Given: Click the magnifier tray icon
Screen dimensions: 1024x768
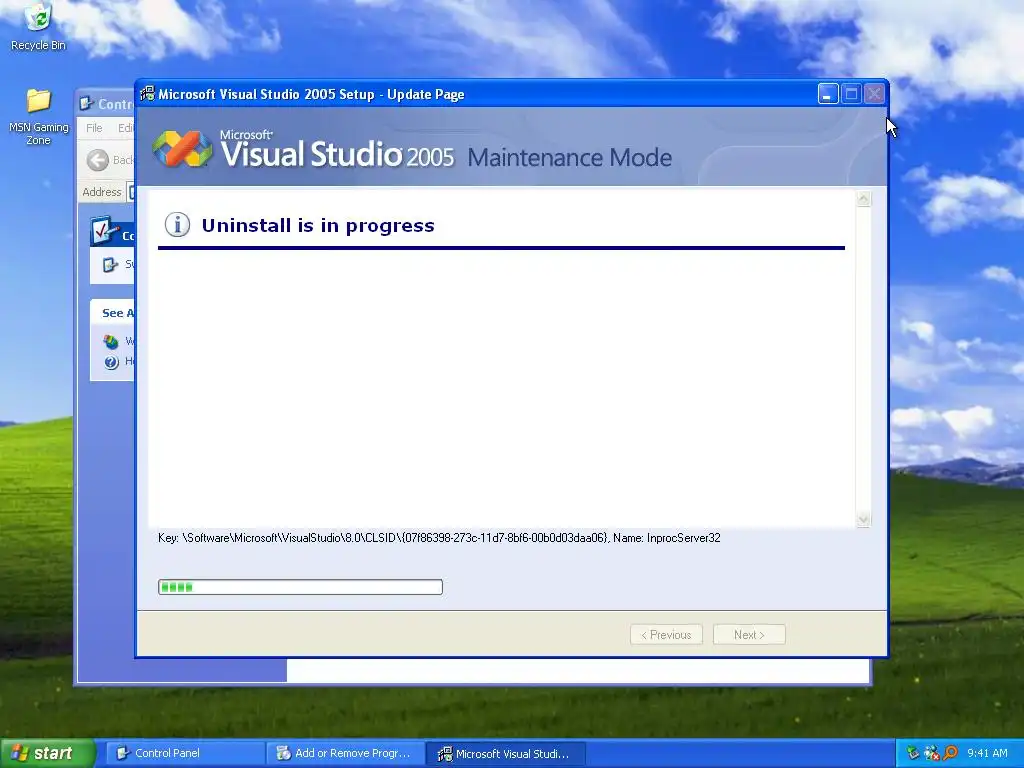Looking at the screenshot, I should [x=950, y=753].
